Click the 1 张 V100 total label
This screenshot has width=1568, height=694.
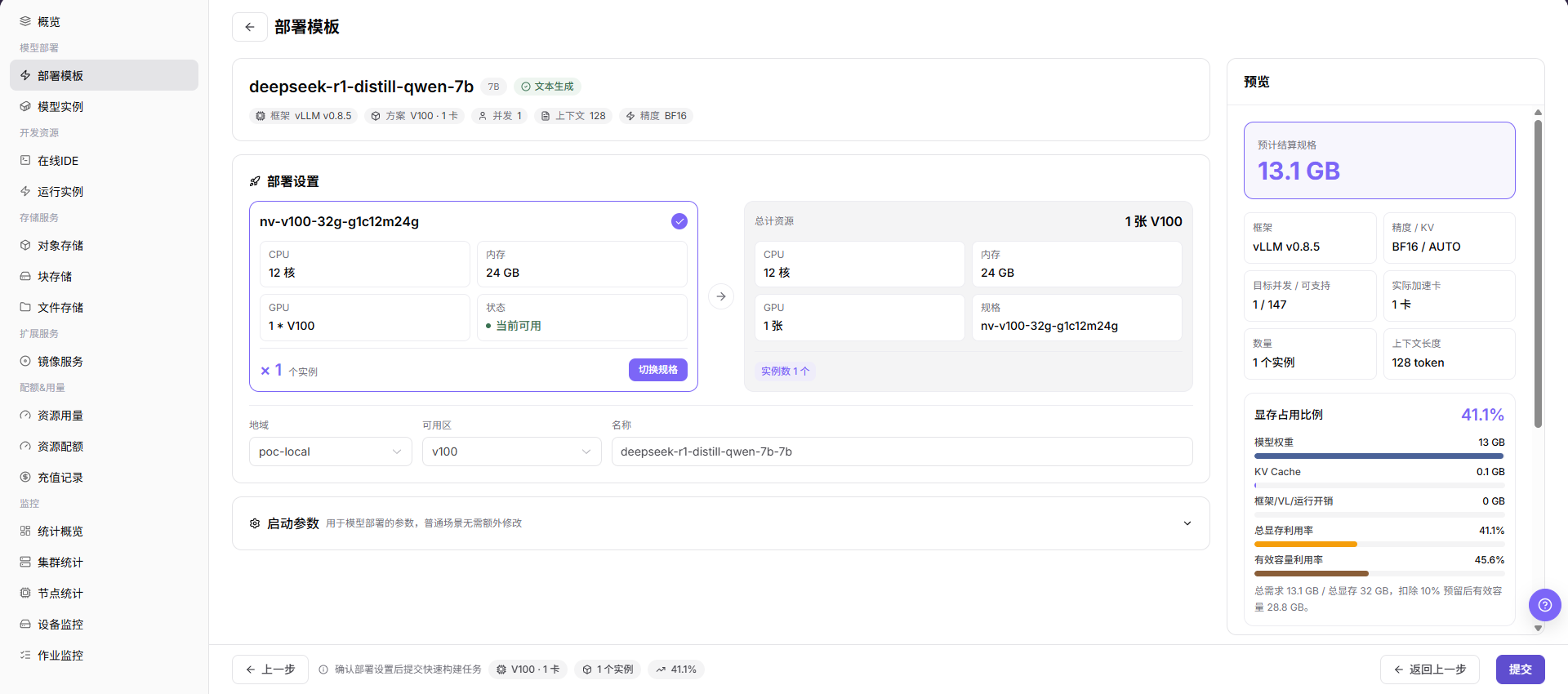[1153, 221]
